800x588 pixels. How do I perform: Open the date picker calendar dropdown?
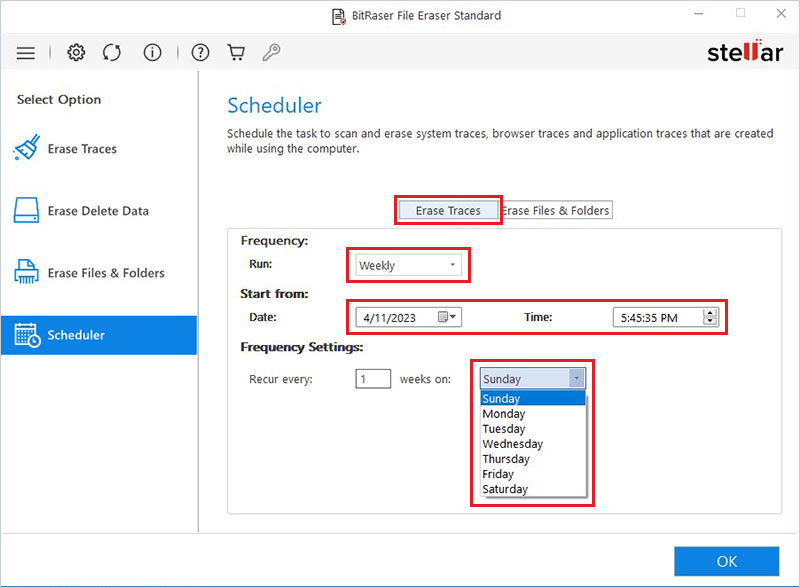(x=447, y=317)
